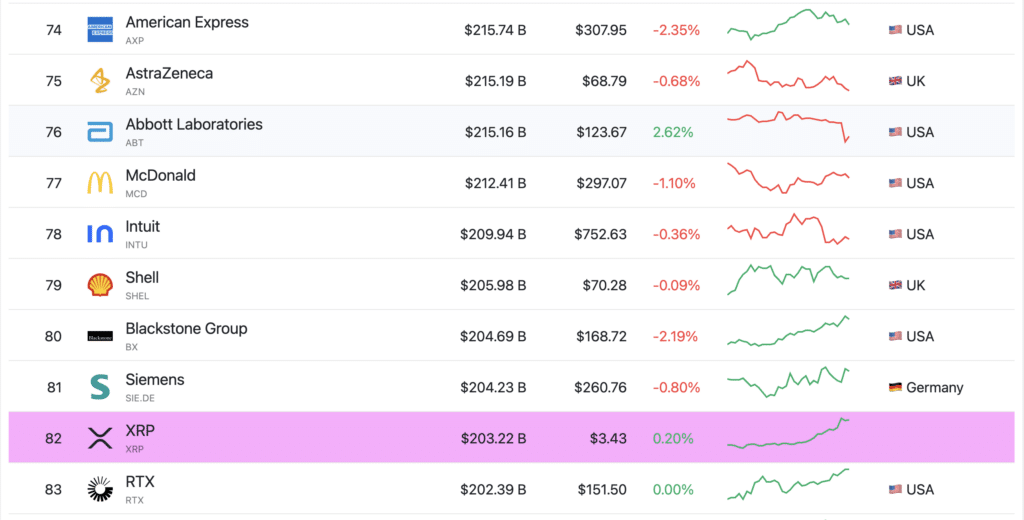Click the $215.19 B market cap value
1024x520 pixels.
(x=495, y=81)
